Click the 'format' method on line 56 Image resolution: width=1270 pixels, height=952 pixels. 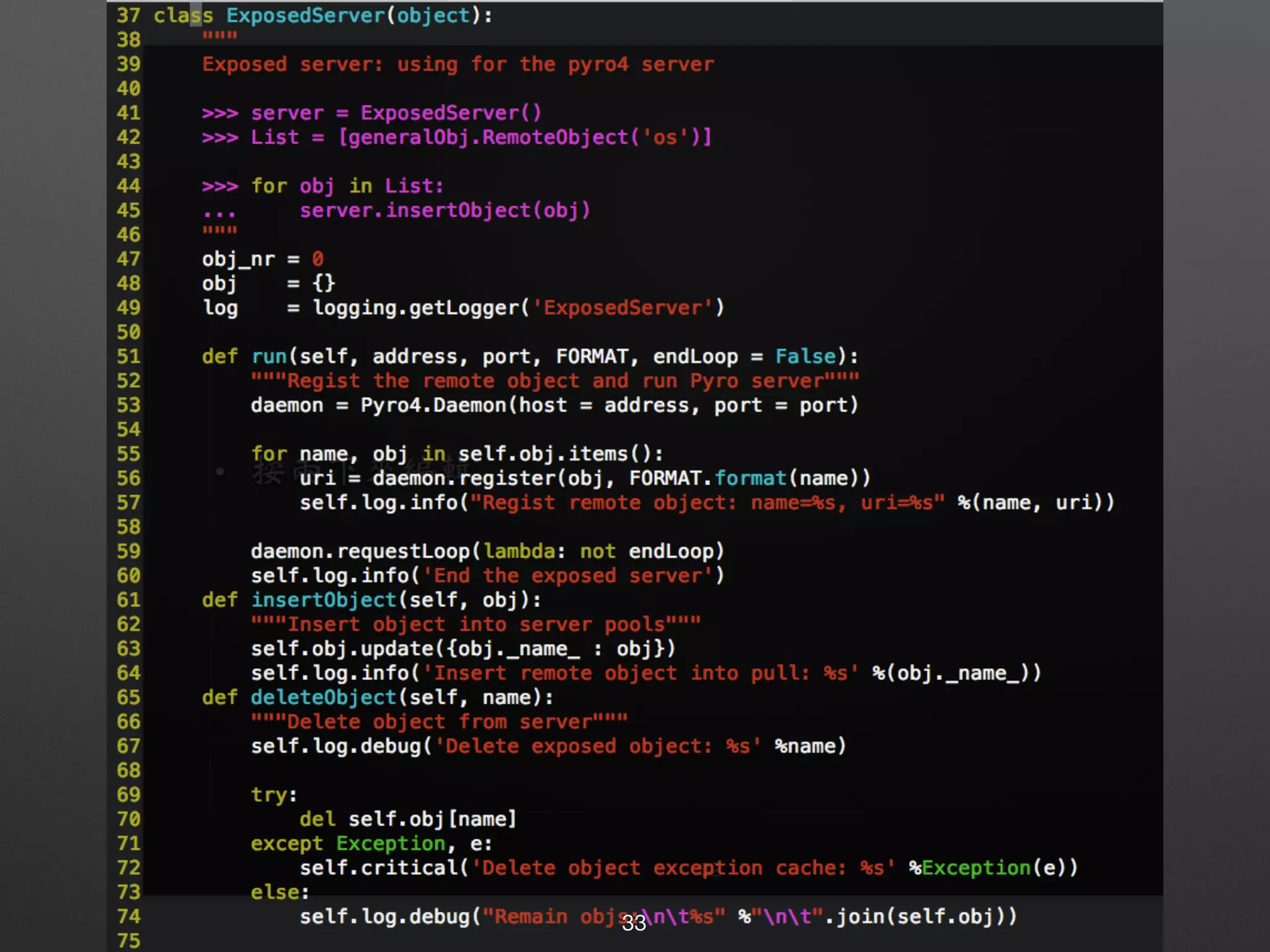(x=750, y=478)
